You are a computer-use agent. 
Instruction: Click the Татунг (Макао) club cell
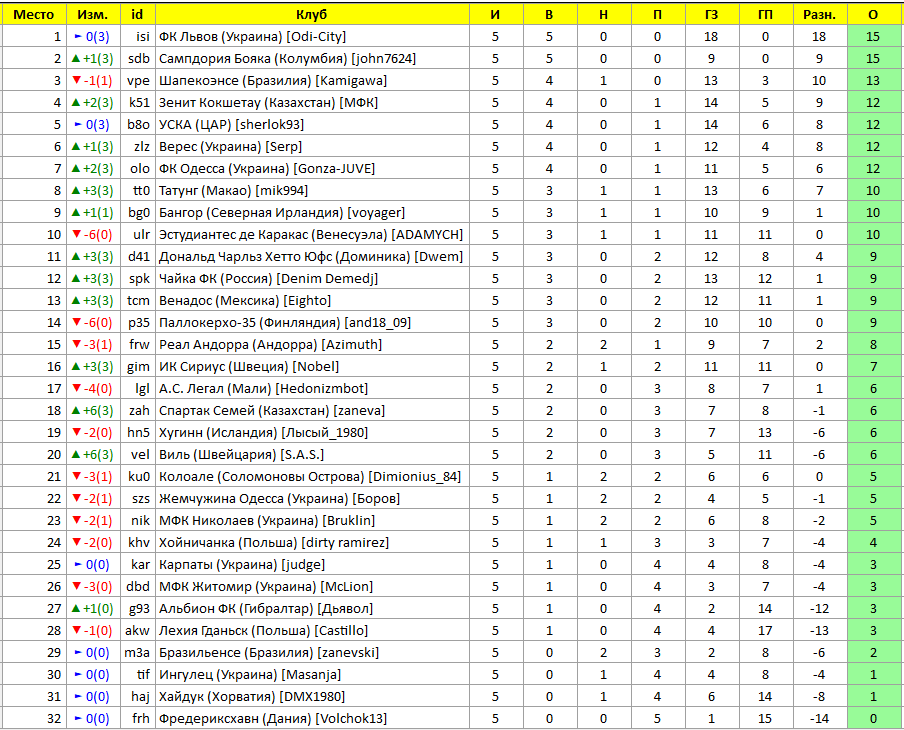click(312, 191)
